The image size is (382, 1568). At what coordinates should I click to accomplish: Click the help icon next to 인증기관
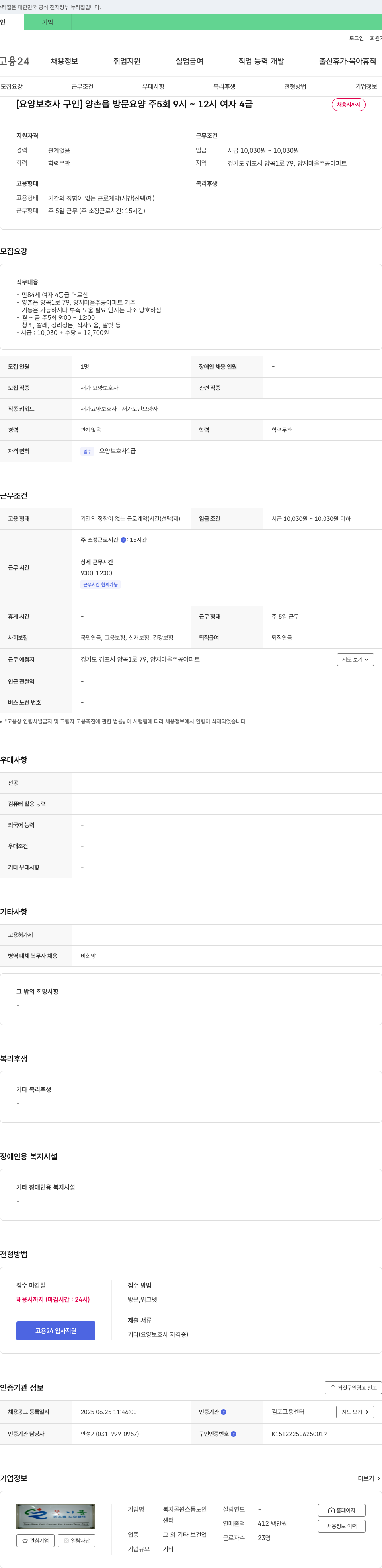click(x=224, y=1412)
